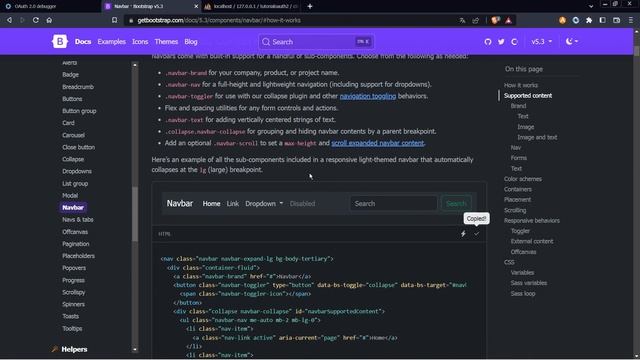Click Link in the example navbar

tap(233, 204)
